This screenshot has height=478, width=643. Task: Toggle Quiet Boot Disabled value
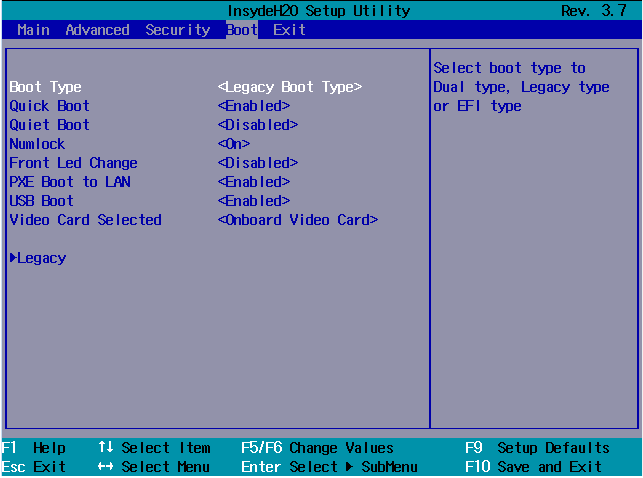click(x=258, y=125)
